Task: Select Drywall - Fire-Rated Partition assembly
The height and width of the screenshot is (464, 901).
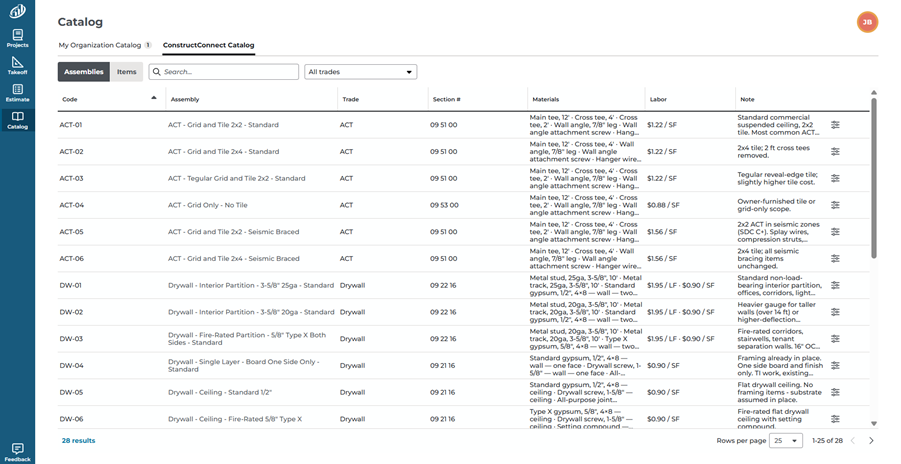Action: click(247, 339)
